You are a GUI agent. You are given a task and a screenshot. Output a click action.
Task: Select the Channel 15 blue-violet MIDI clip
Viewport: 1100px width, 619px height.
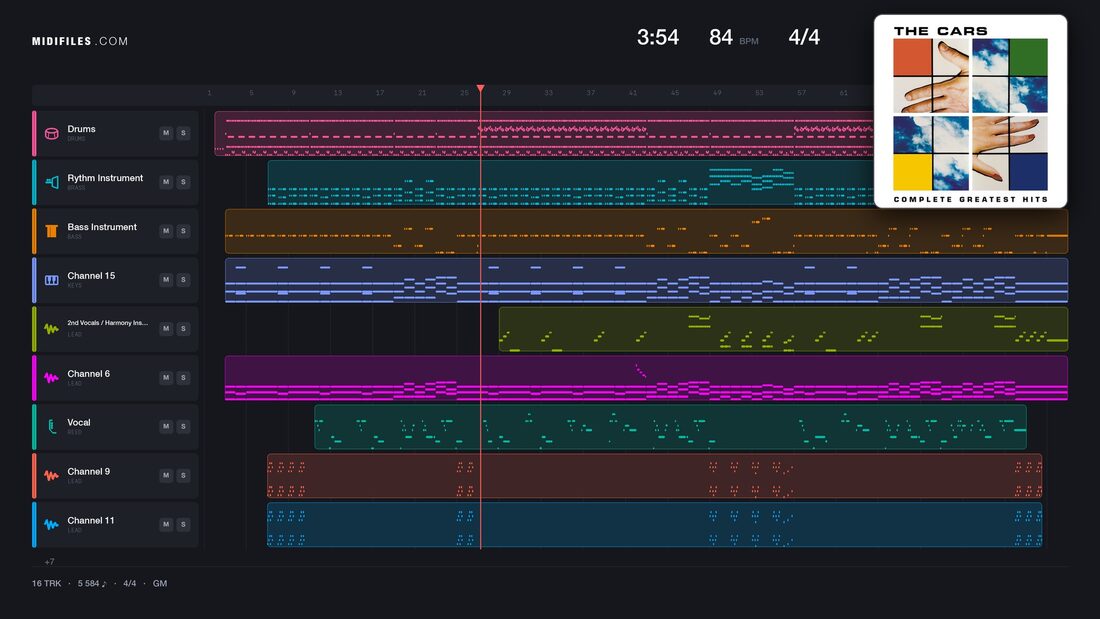646,280
